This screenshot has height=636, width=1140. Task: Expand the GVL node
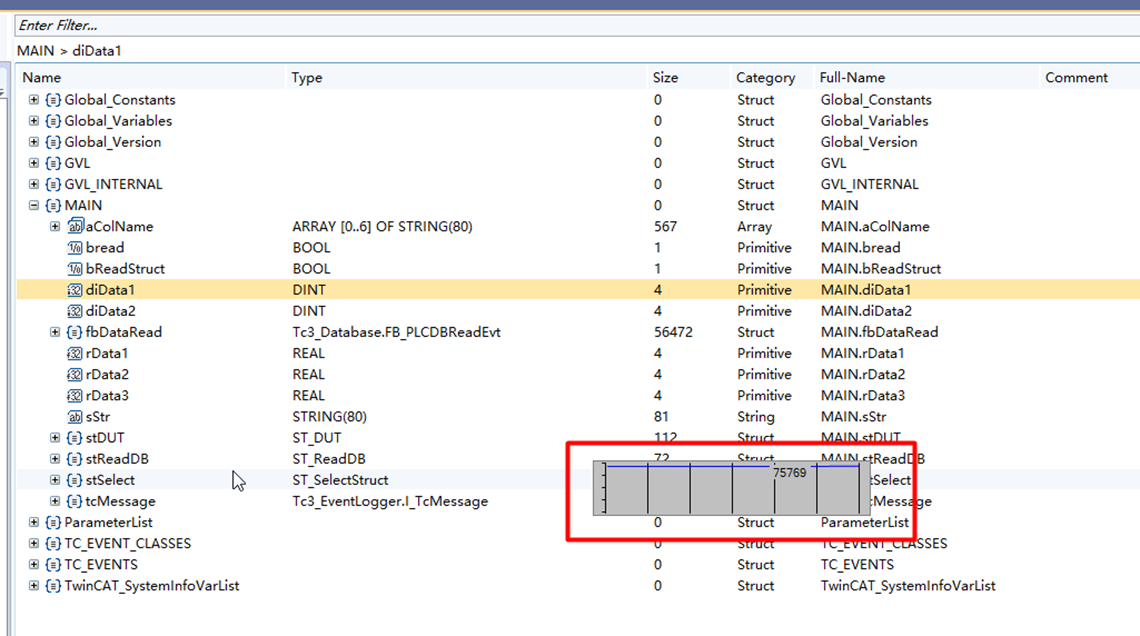[33, 163]
